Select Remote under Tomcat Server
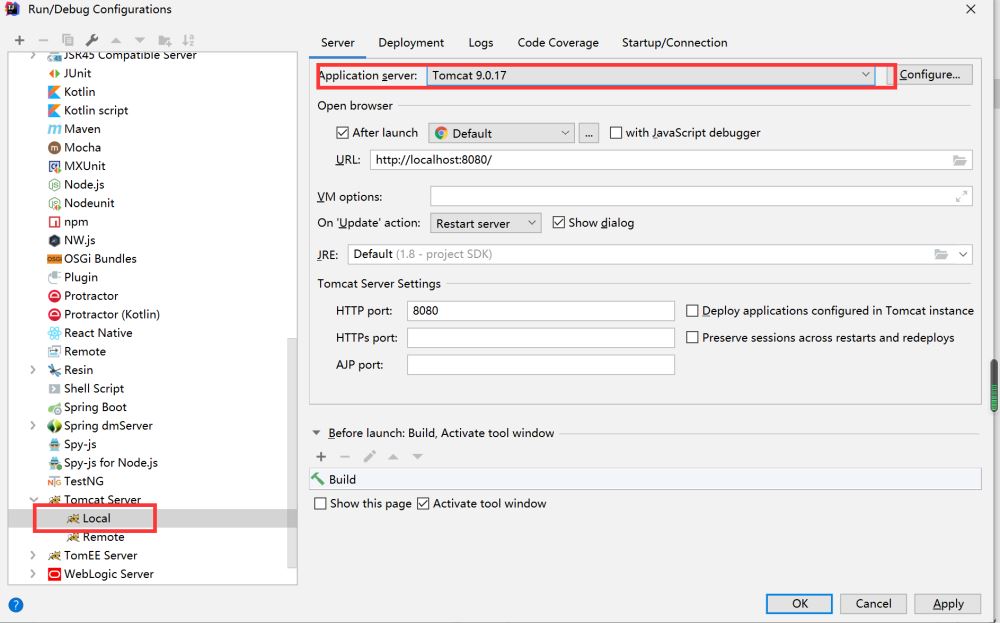 (96, 537)
